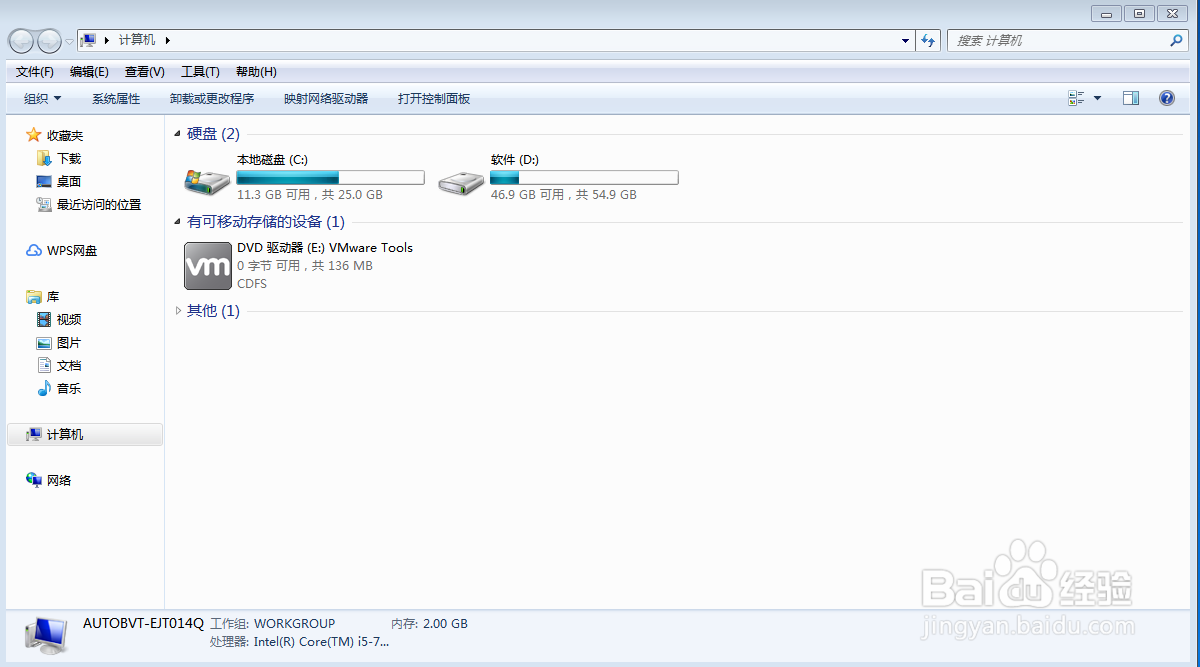Click 软件 (D:) label
The image size is (1200, 667).
point(515,160)
